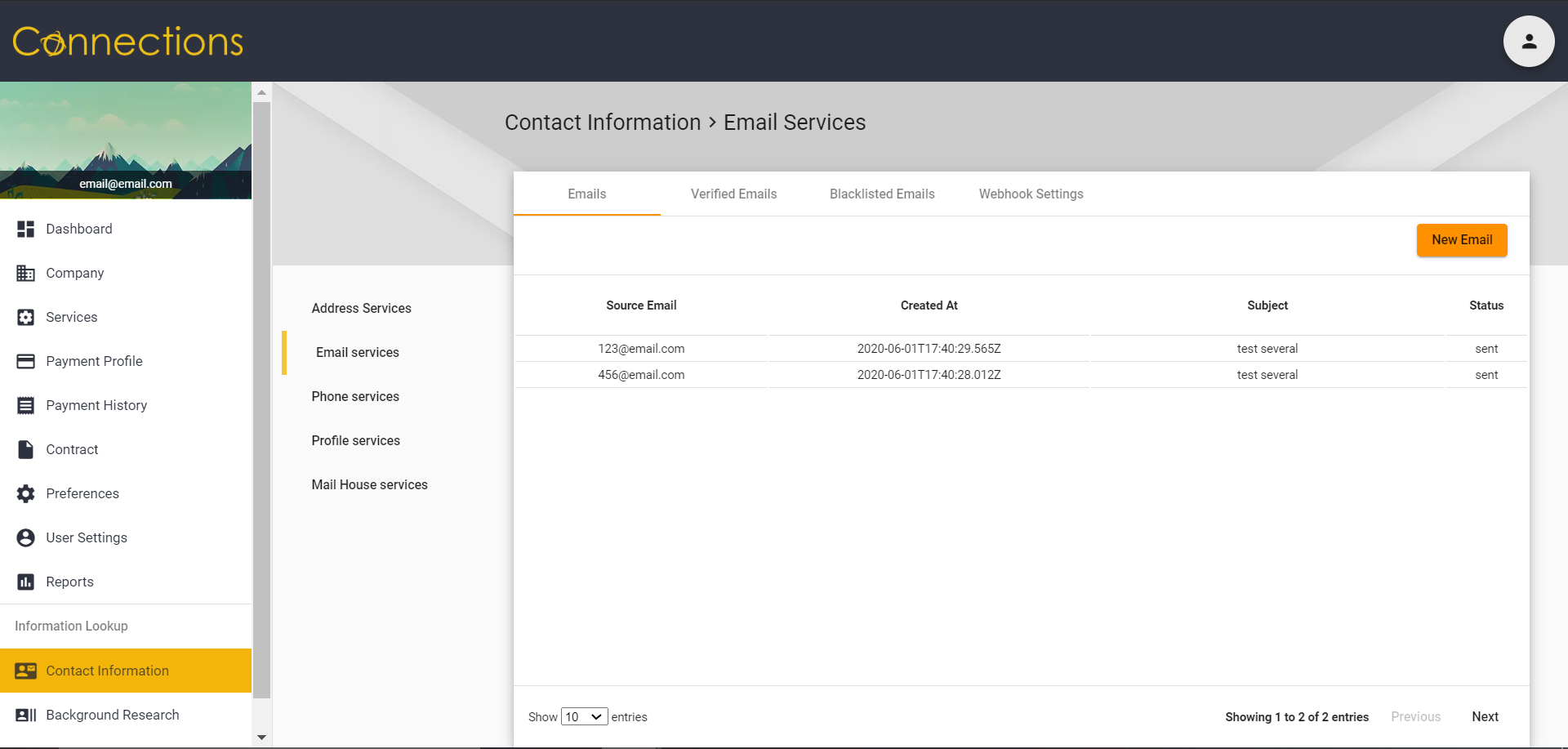The height and width of the screenshot is (749, 1568).
Task: Switch to the Verified Emails tab
Action: [734, 194]
